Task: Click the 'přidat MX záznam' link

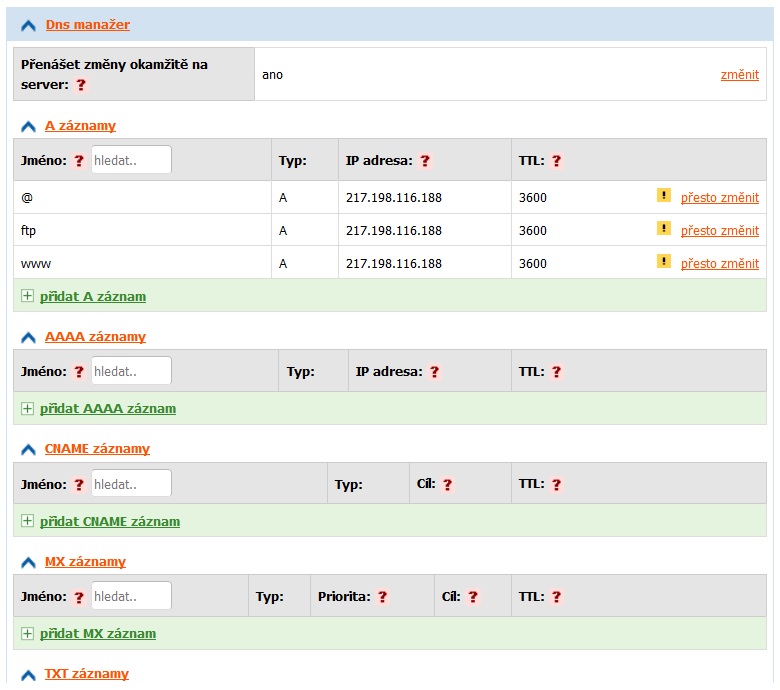Action: click(x=97, y=633)
